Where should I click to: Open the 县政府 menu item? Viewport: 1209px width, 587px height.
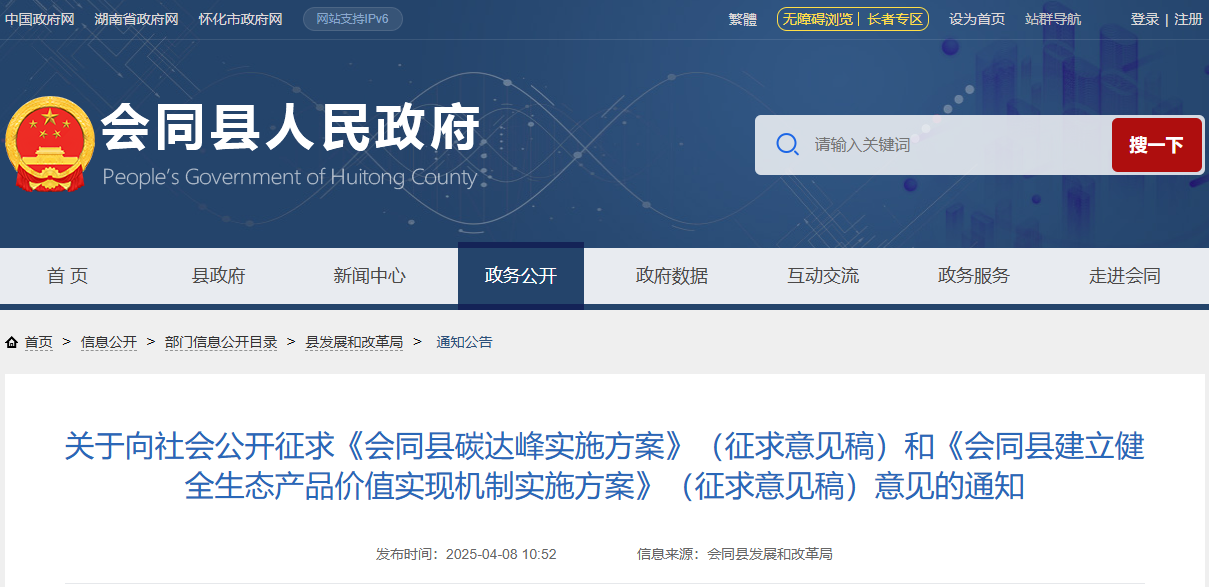coord(218,276)
